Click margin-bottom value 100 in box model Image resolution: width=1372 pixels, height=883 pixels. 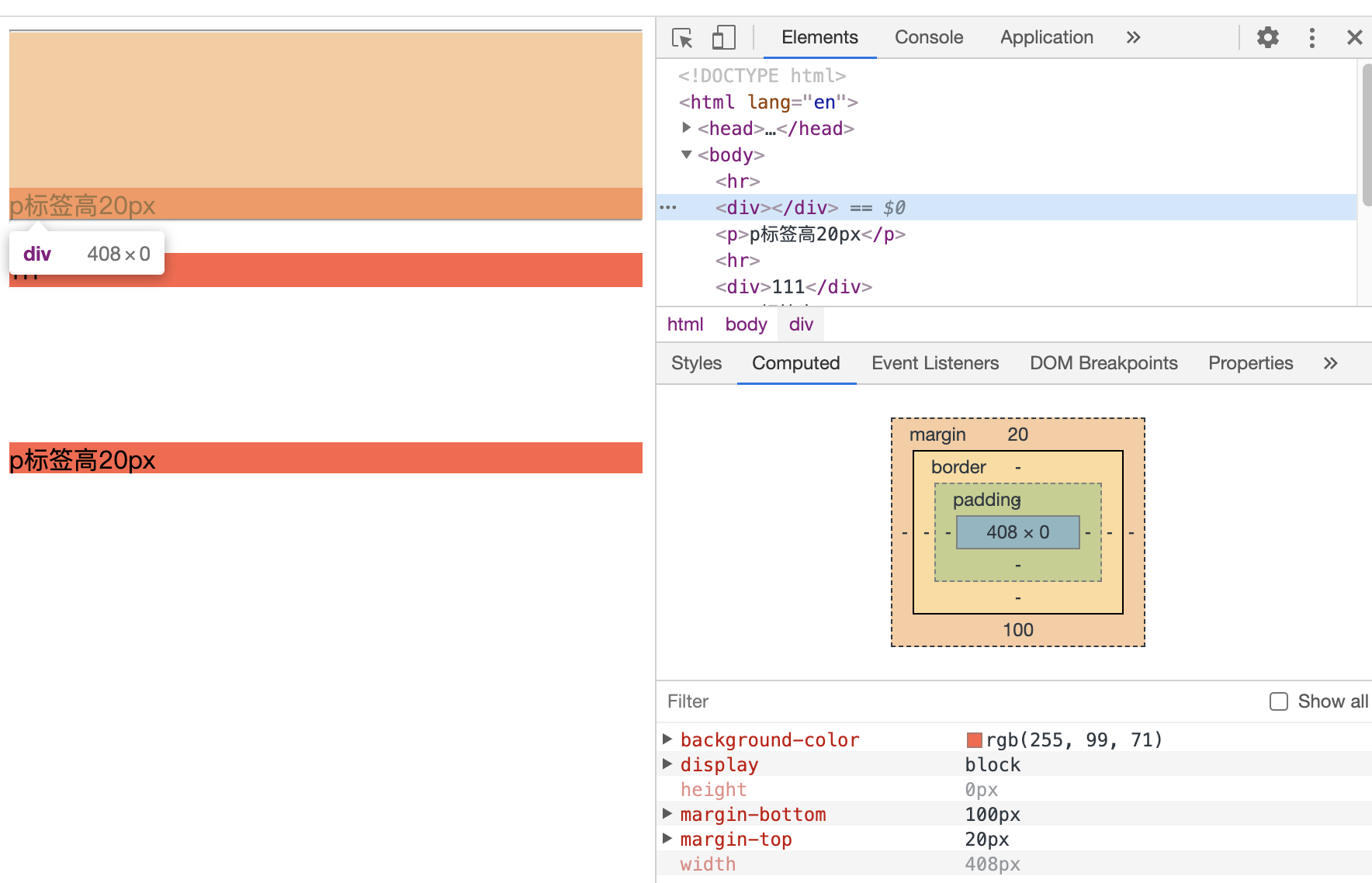click(x=1017, y=630)
